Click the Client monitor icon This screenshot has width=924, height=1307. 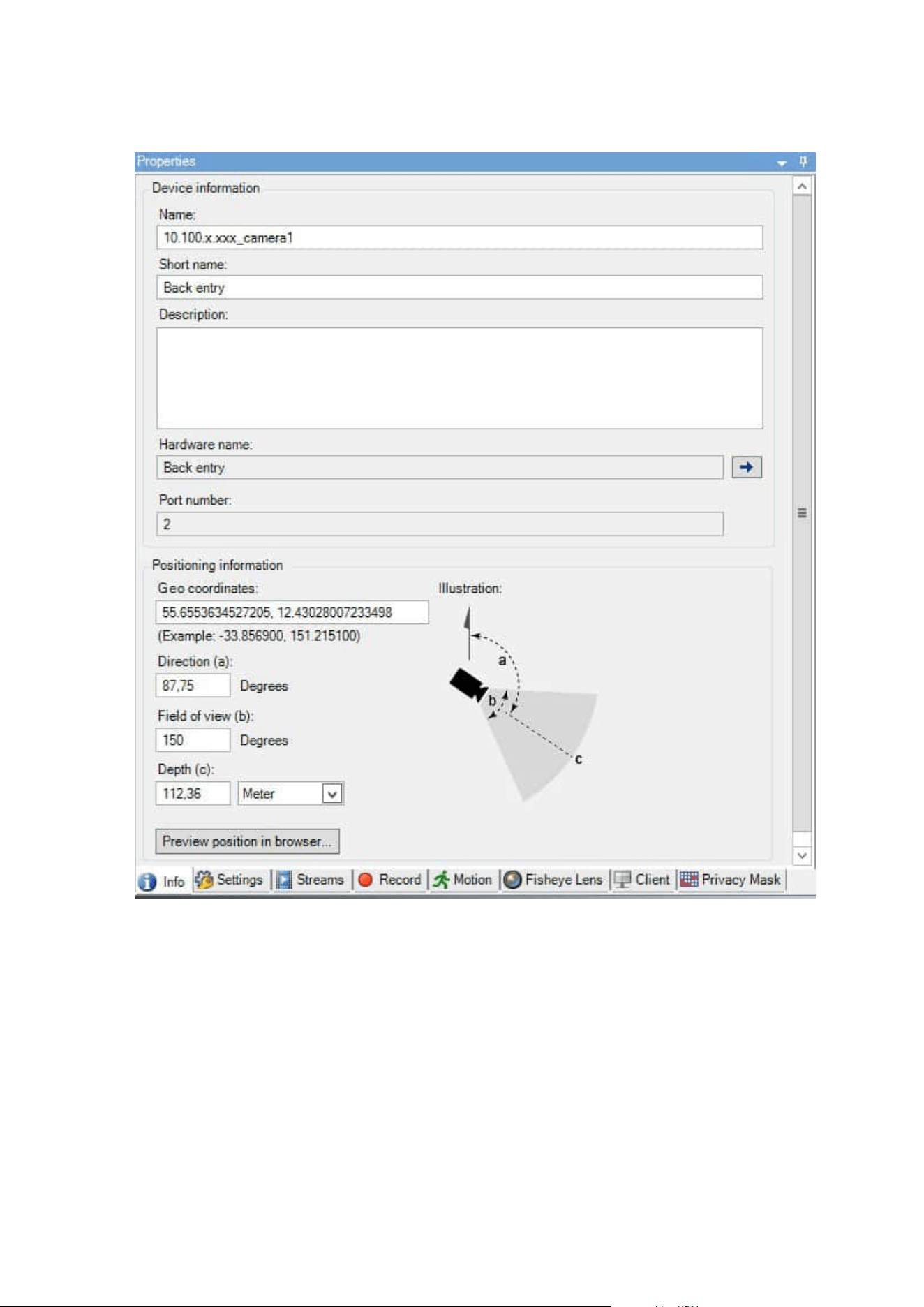point(622,880)
